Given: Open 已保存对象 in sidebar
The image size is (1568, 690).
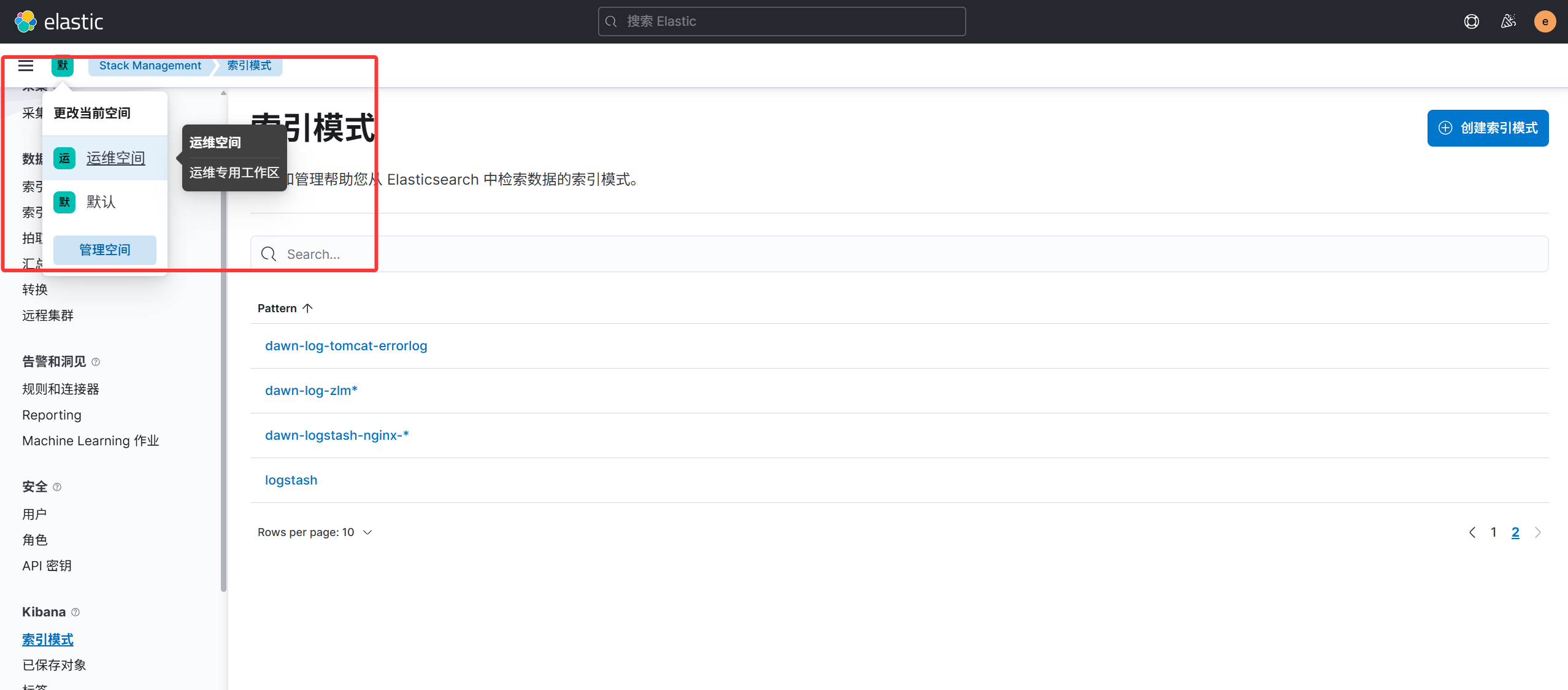Looking at the screenshot, I should (x=54, y=665).
